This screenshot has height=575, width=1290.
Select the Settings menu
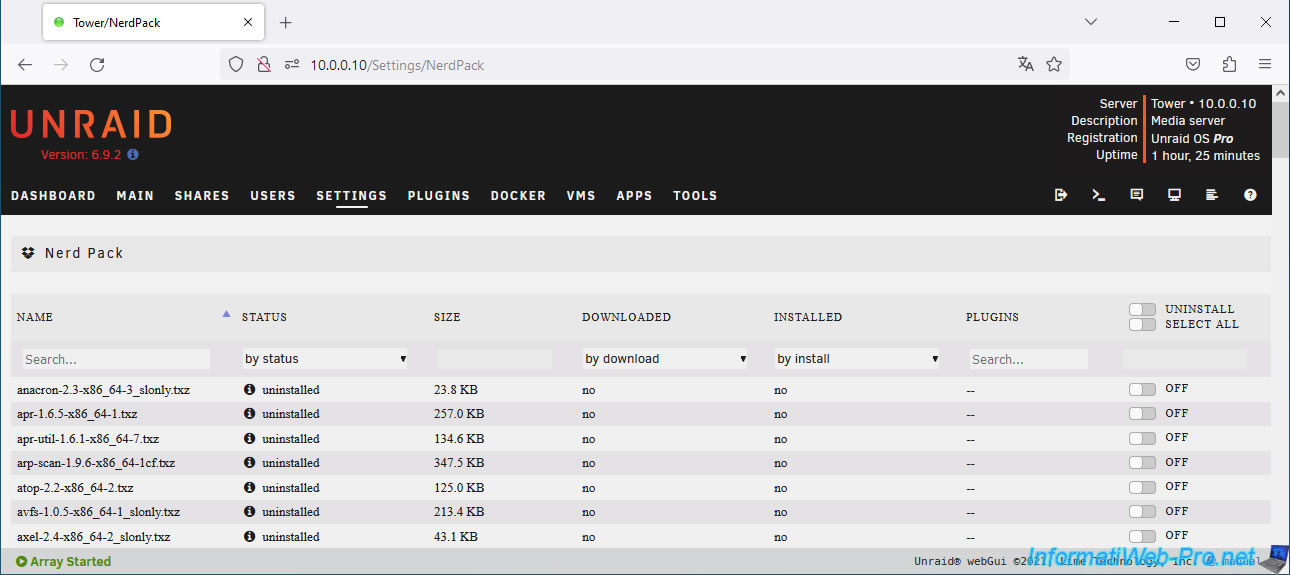pyautogui.click(x=351, y=195)
